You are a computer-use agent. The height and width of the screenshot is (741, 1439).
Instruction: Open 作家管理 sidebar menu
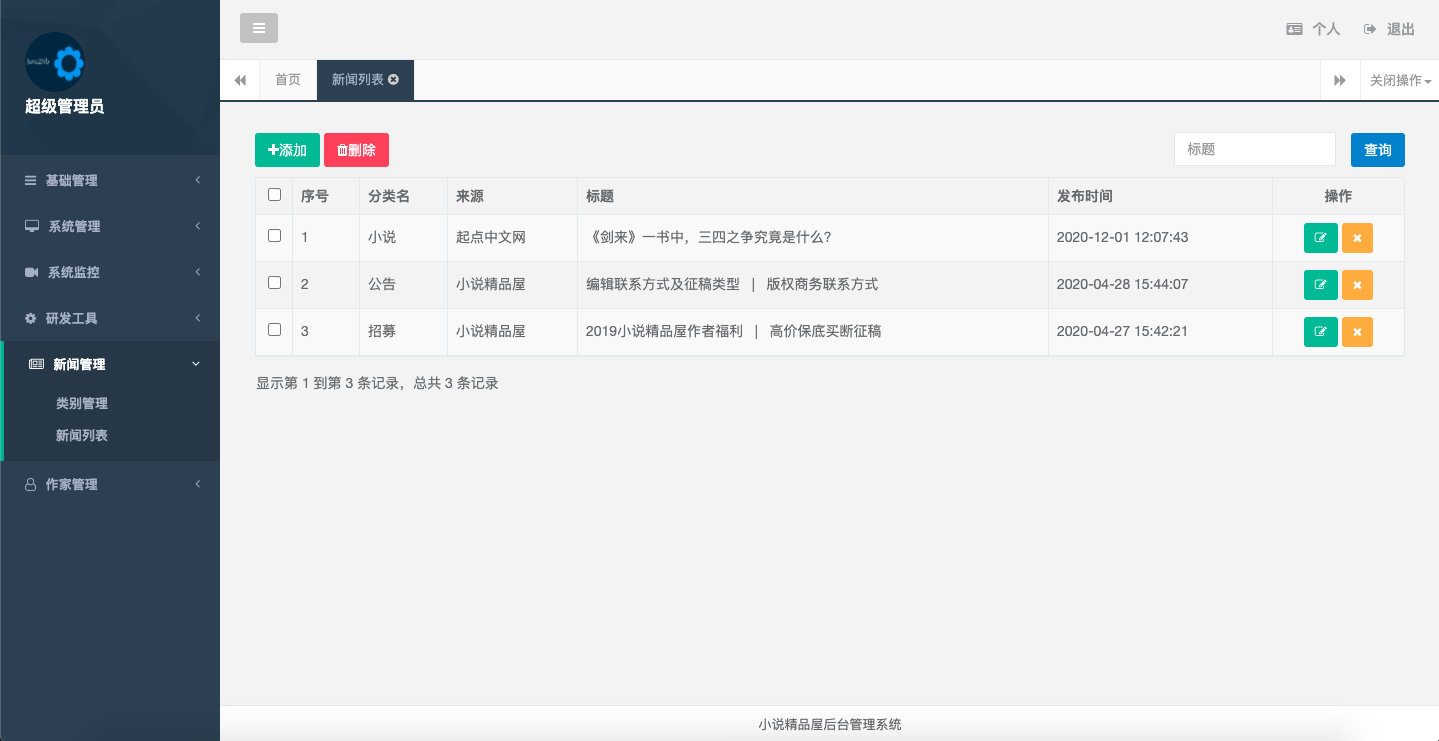click(110, 484)
